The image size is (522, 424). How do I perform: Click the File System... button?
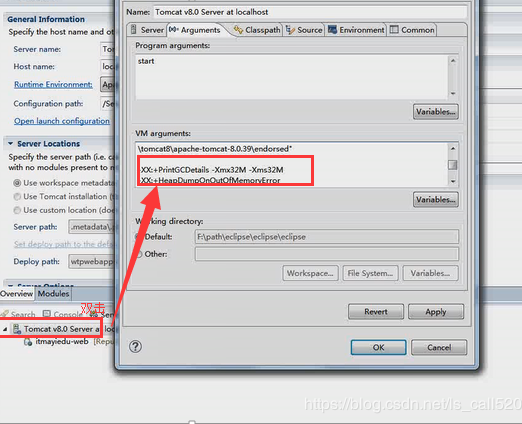point(370,273)
